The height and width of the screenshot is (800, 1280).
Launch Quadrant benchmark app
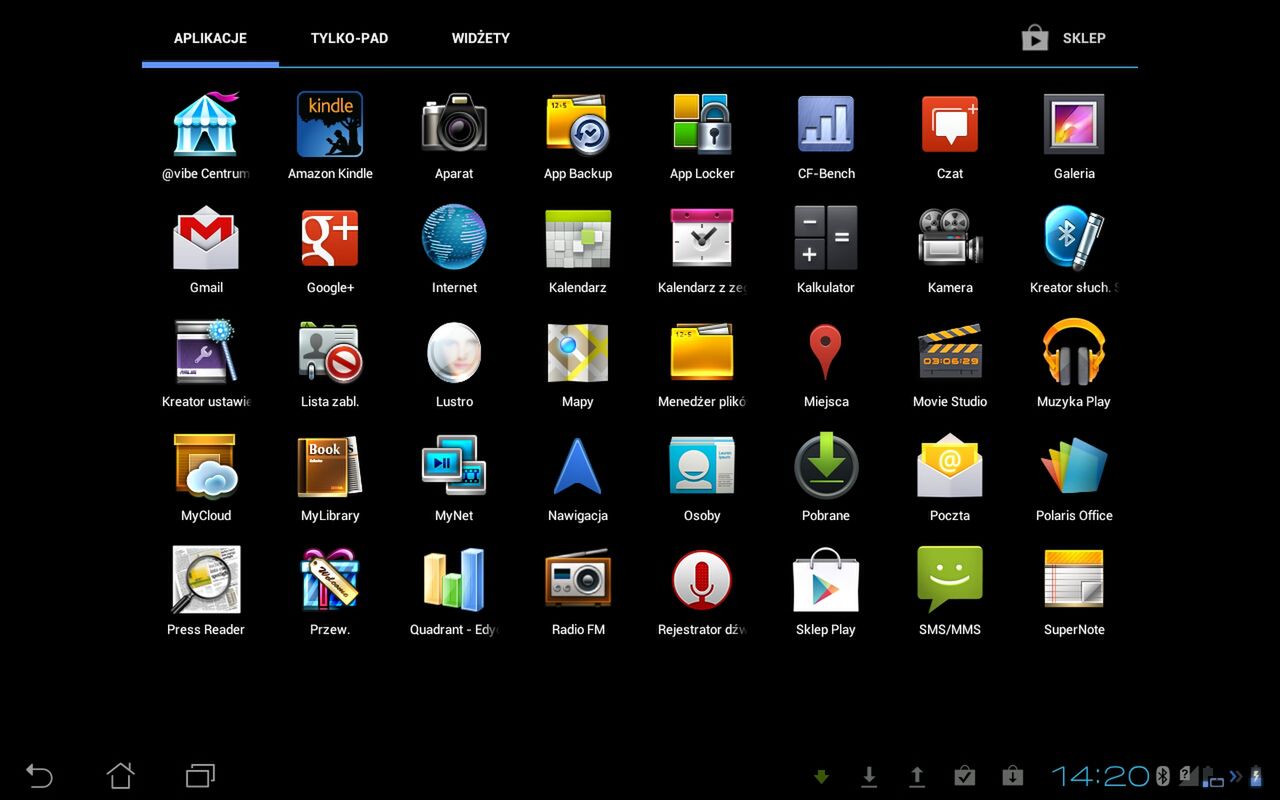[x=454, y=580]
